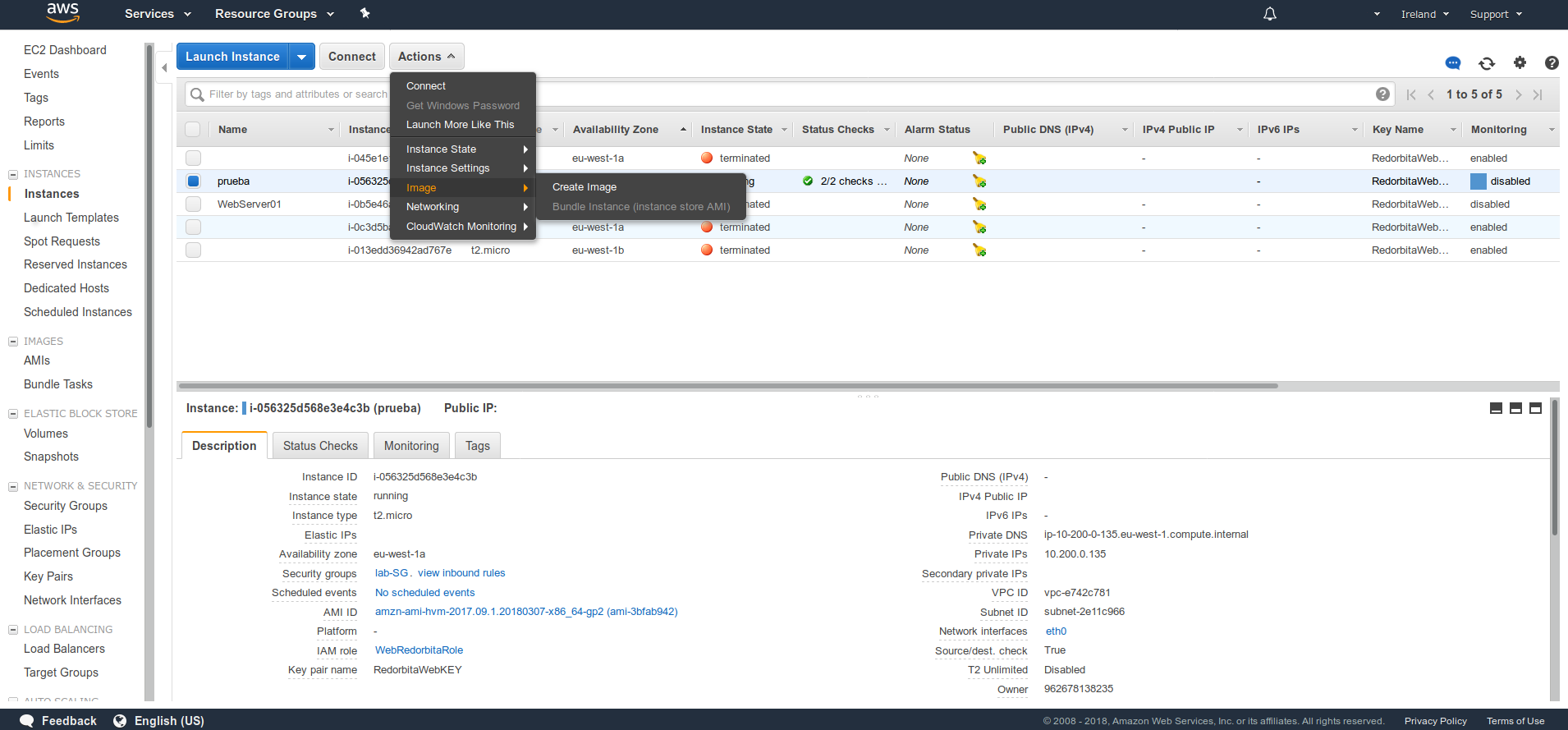Switch to the Status Checks tab
Screen dimensions: 1568x730
[320, 446]
